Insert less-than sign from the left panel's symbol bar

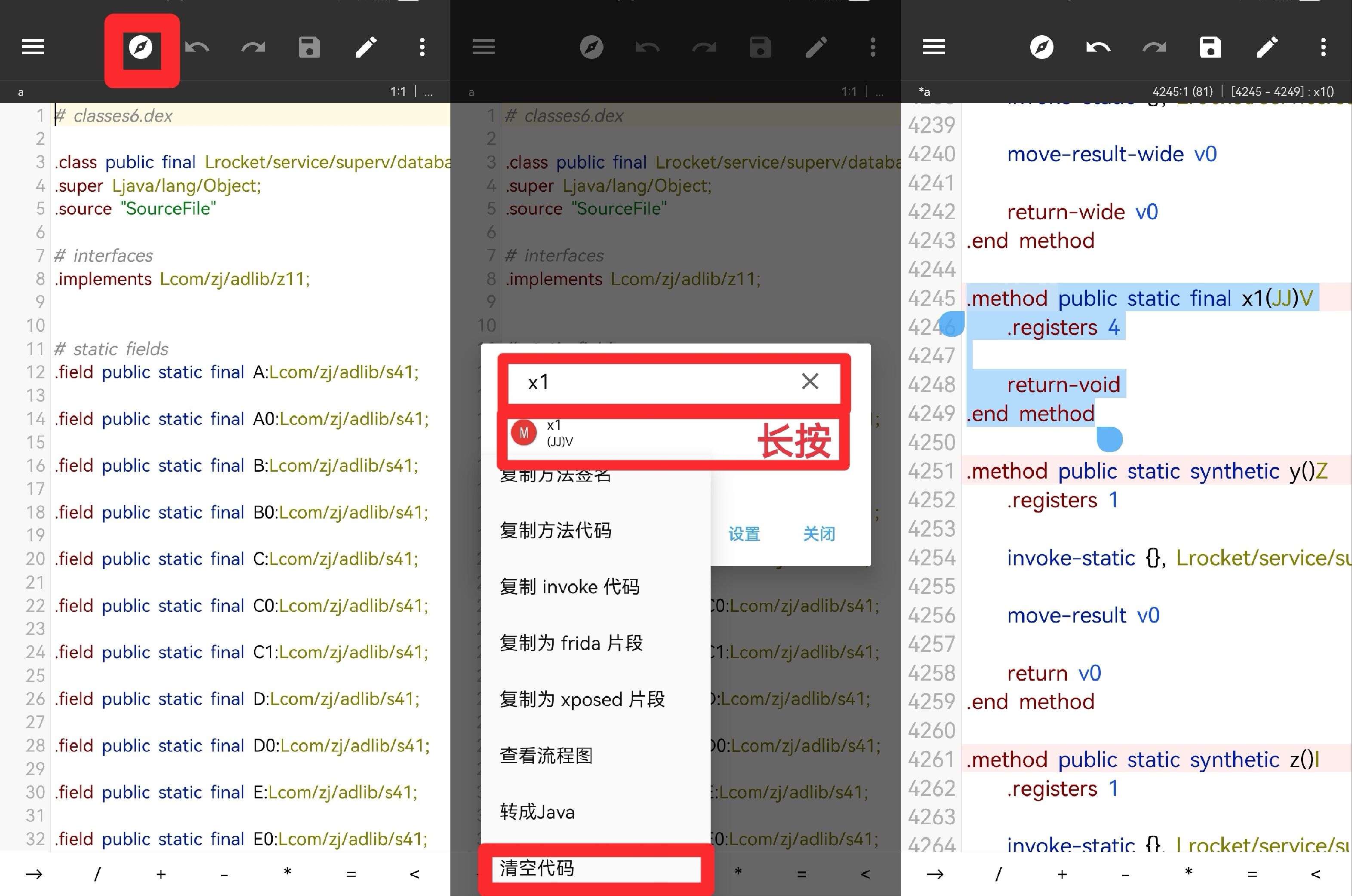[x=415, y=874]
